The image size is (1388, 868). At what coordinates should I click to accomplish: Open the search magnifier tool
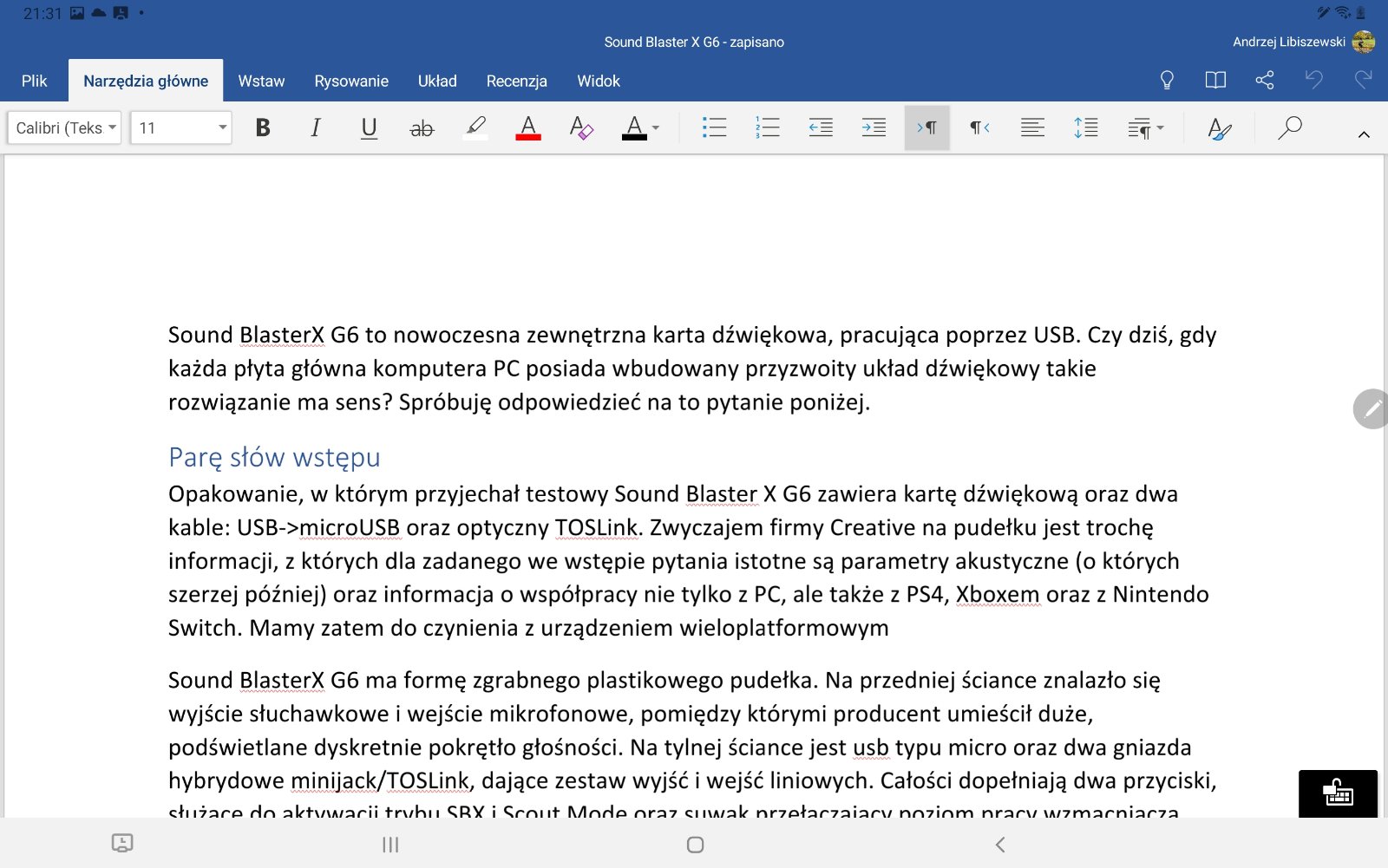pos(1290,128)
